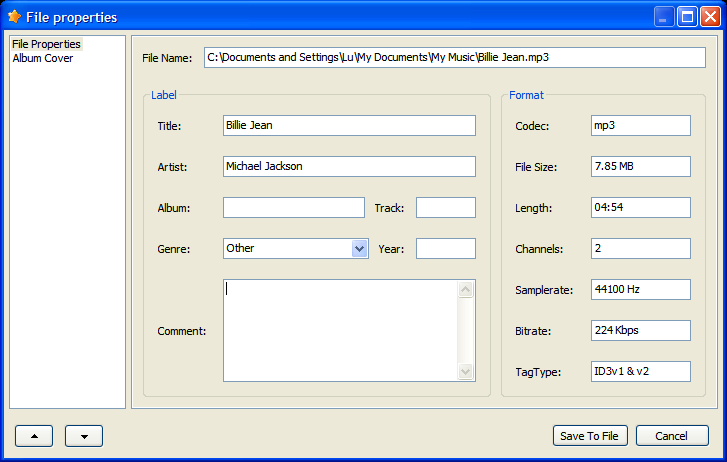The width and height of the screenshot is (727, 462).
Task: Edit the Artist field with Michael Jackson
Action: tap(349, 167)
